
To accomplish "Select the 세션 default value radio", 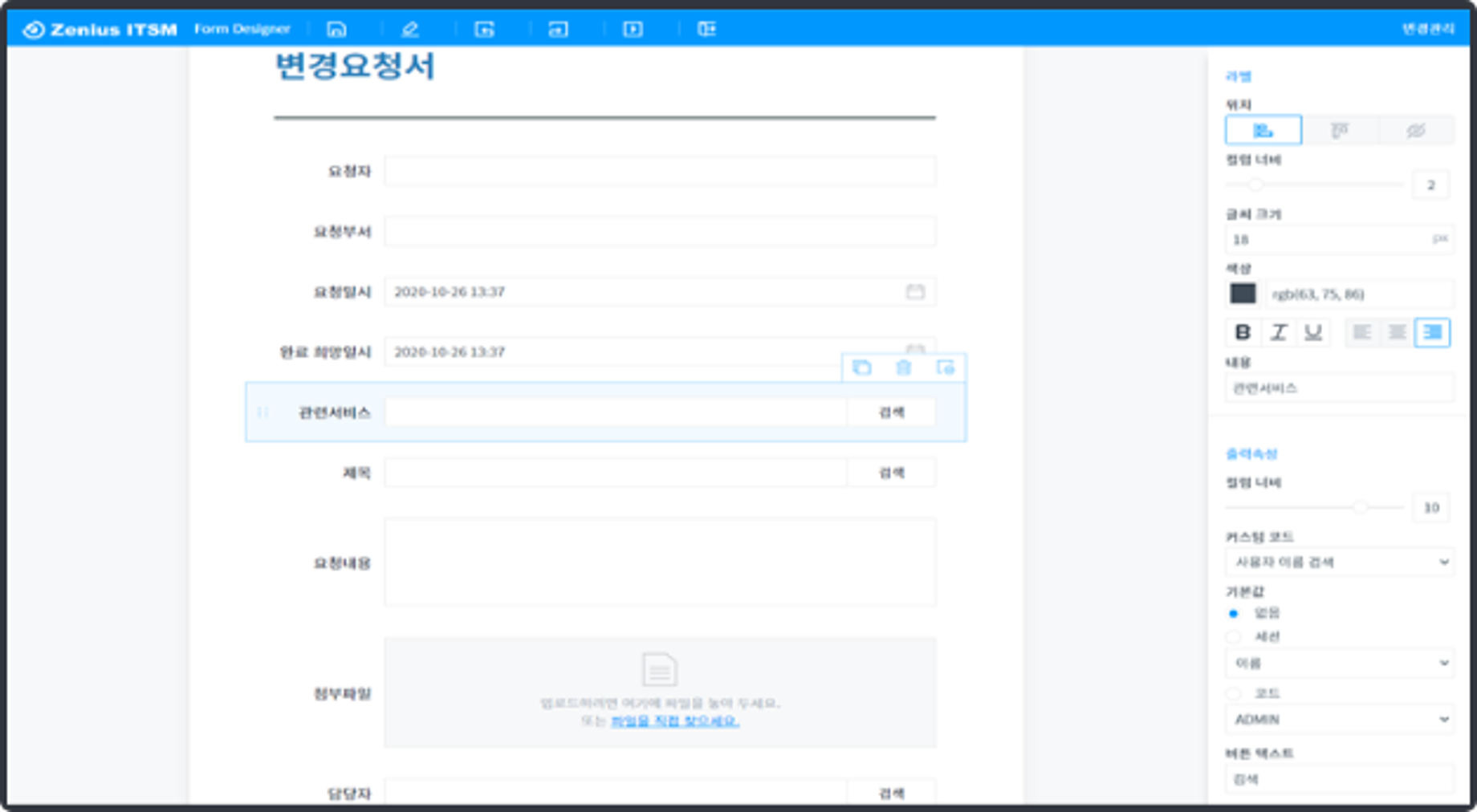I will tap(1234, 637).
